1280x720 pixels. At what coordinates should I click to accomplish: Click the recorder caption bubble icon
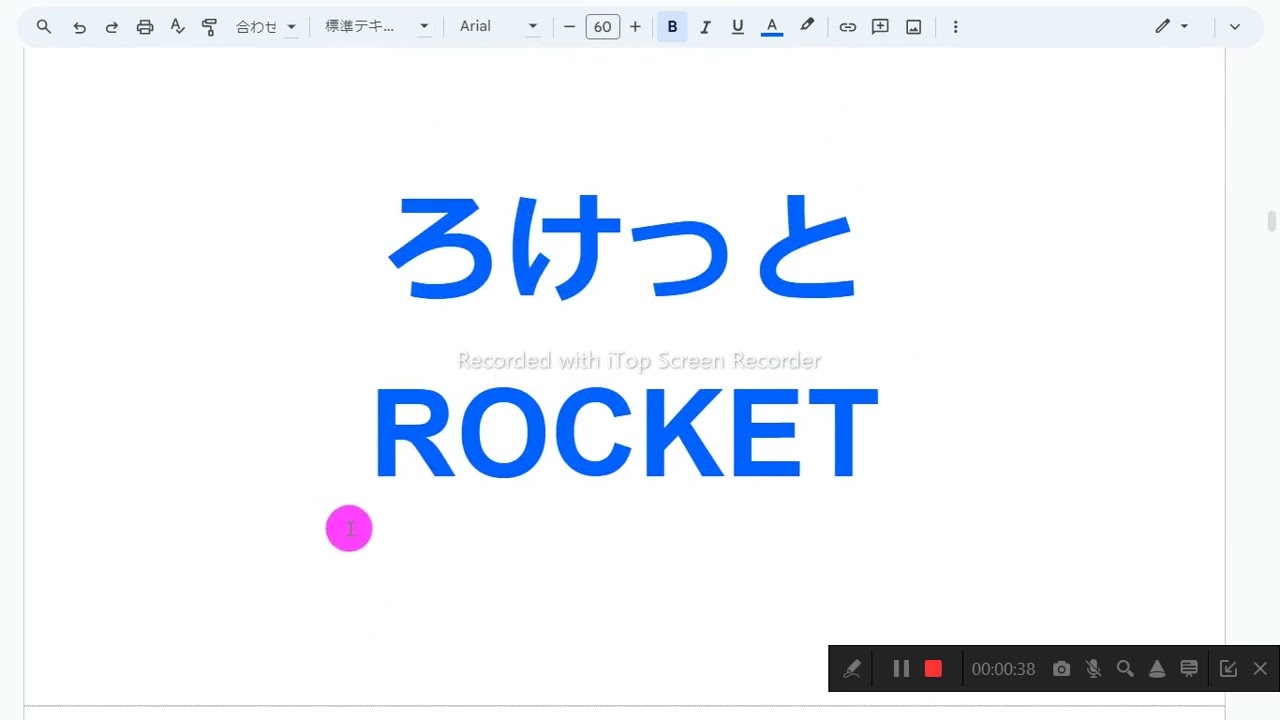(x=1189, y=669)
